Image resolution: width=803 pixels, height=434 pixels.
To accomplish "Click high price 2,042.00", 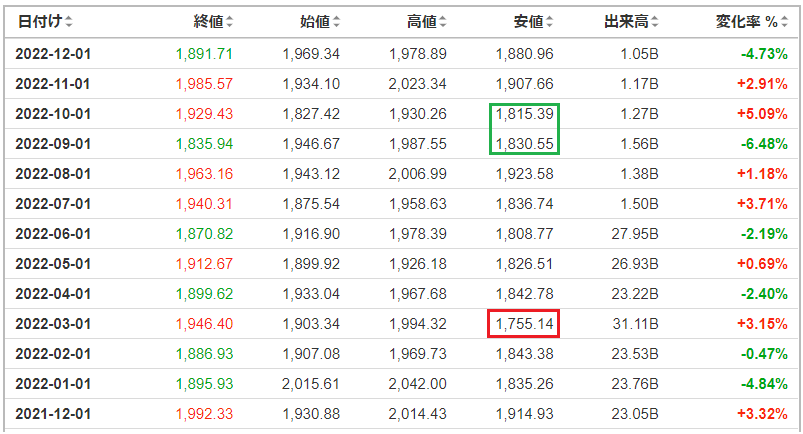I will click(x=417, y=384).
